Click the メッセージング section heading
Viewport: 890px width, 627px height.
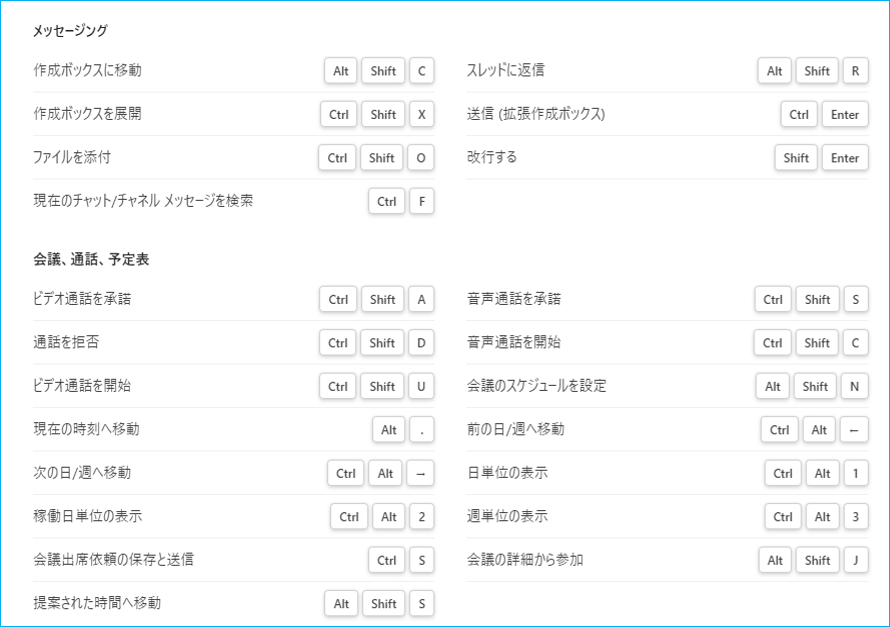click(x=70, y=31)
